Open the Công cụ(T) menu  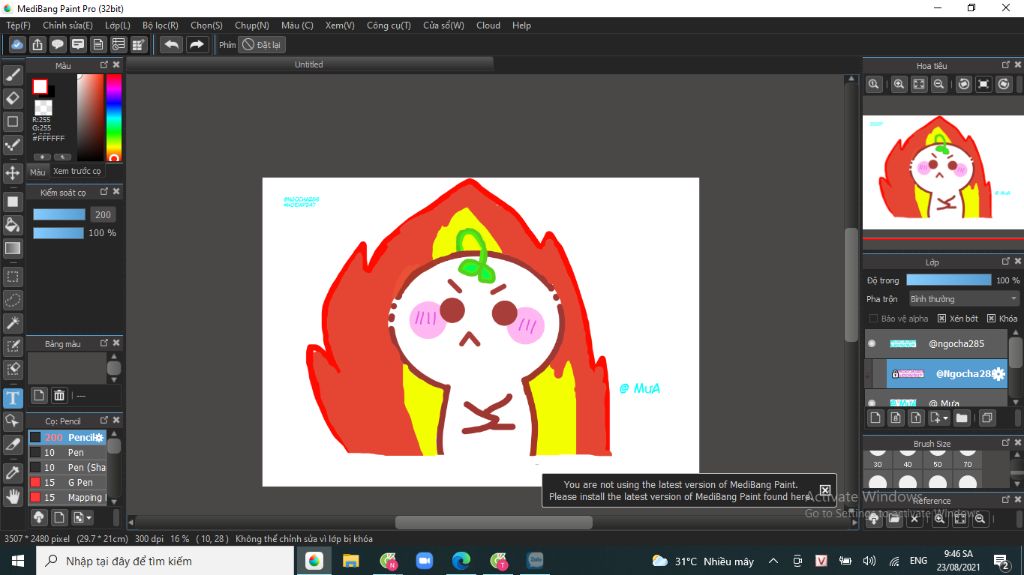[389, 25]
